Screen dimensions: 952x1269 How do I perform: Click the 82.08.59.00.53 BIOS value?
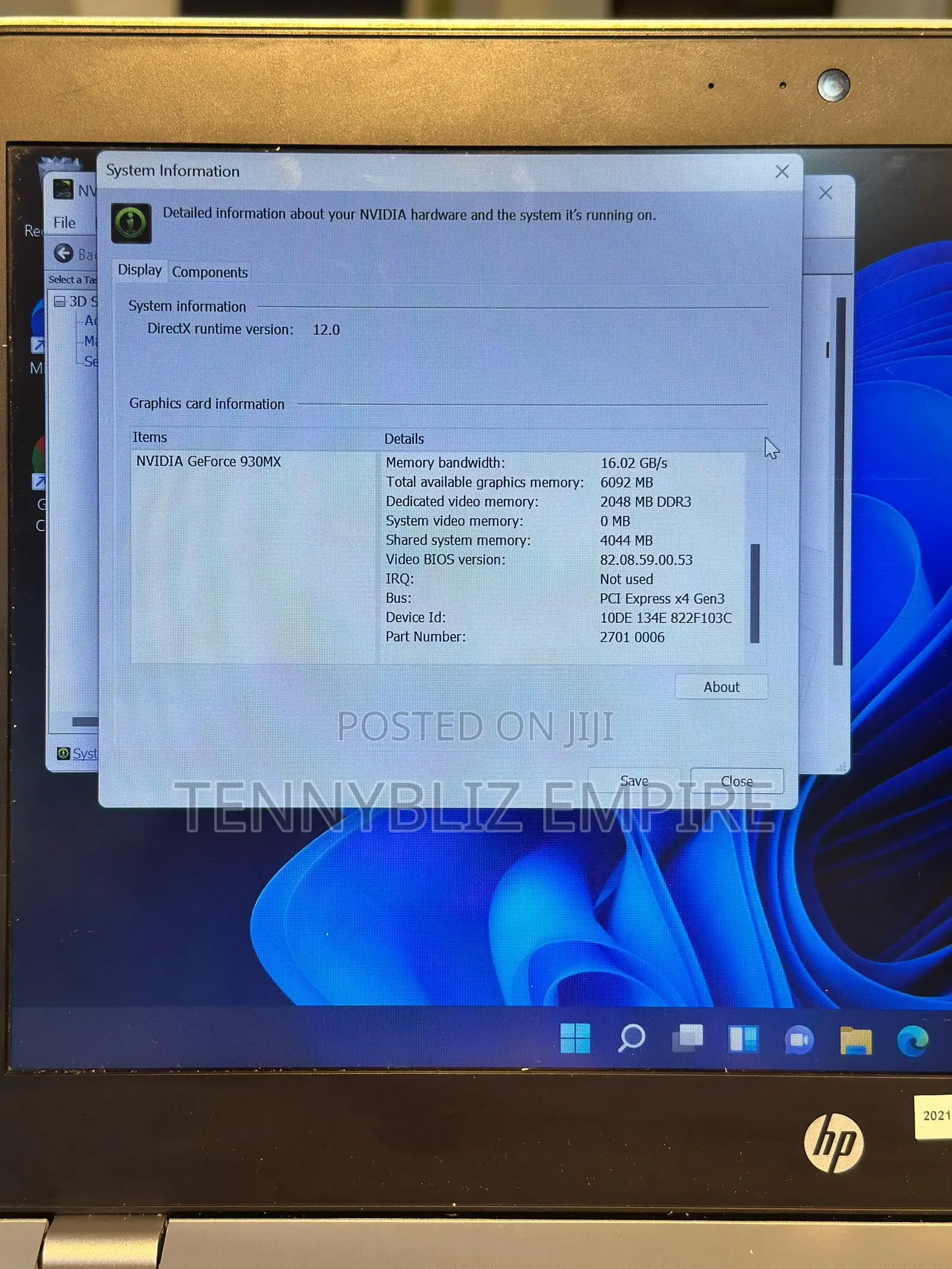[x=646, y=560]
